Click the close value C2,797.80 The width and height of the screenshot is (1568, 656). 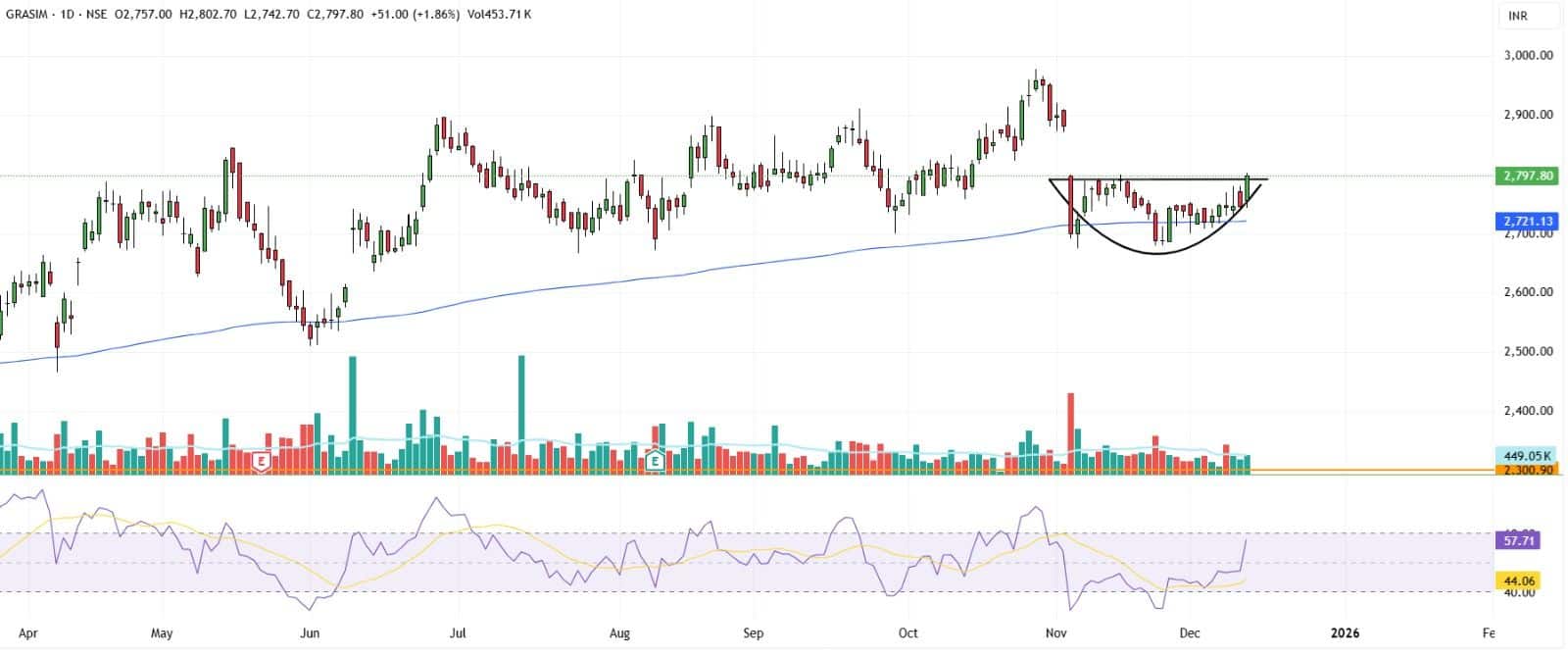[x=335, y=15]
